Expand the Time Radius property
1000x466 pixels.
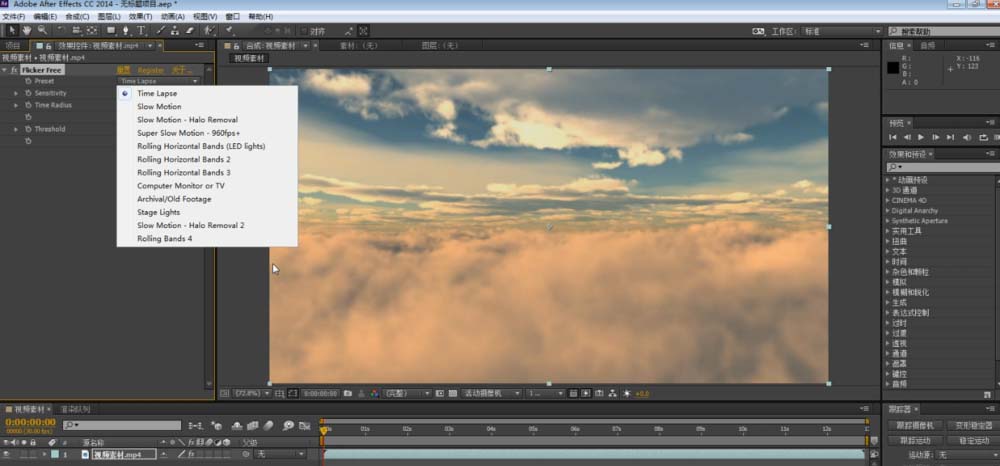pos(16,105)
